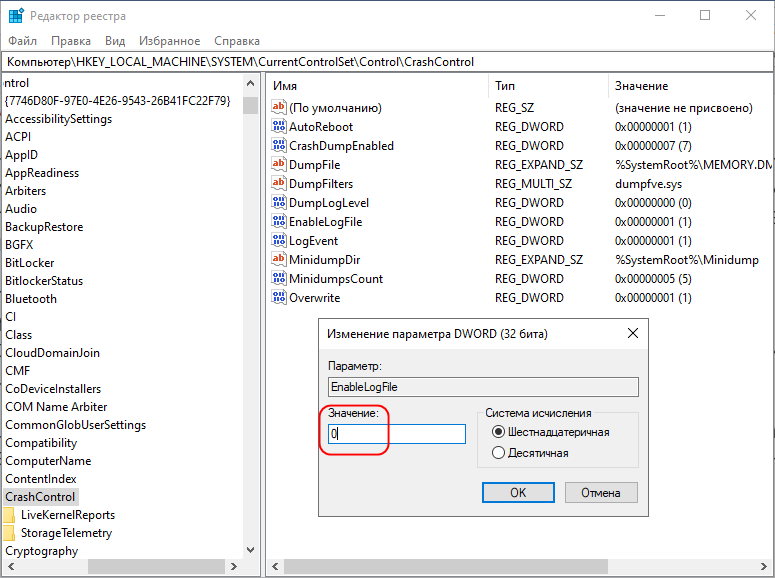The image size is (775, 578).
Task: Open the Вид menu
Action: [115, 41]
